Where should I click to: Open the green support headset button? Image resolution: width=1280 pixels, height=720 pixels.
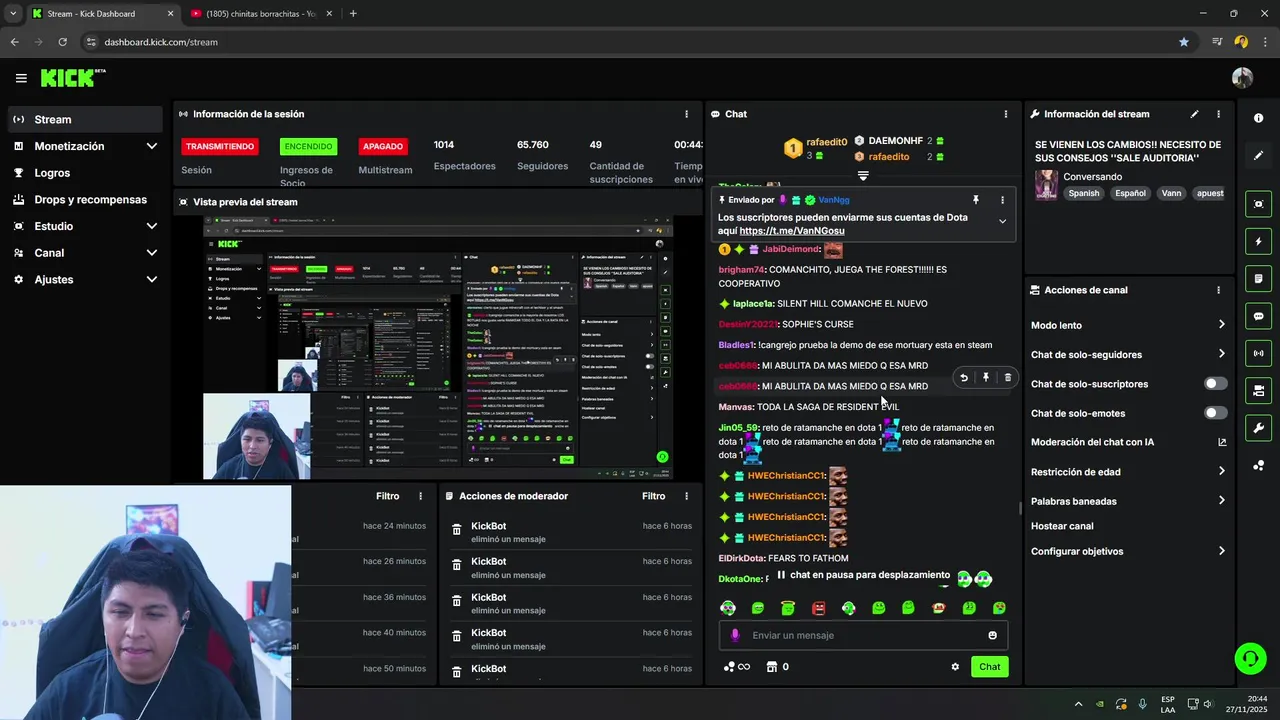pyautogui.click(x=1250, y=658)
